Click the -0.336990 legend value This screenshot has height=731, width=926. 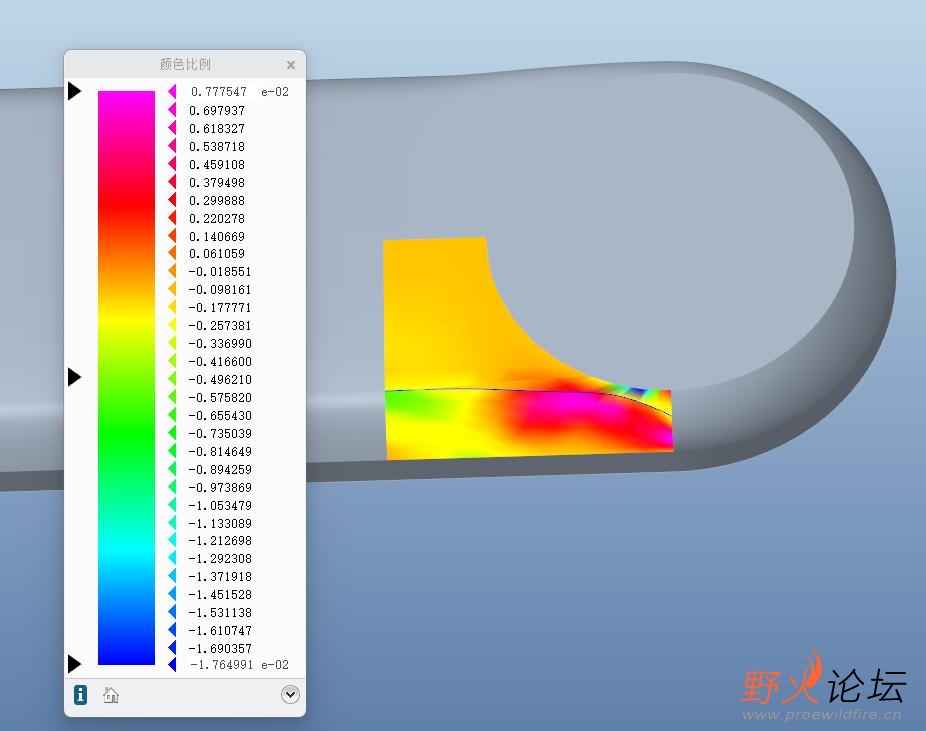(220, 344)
